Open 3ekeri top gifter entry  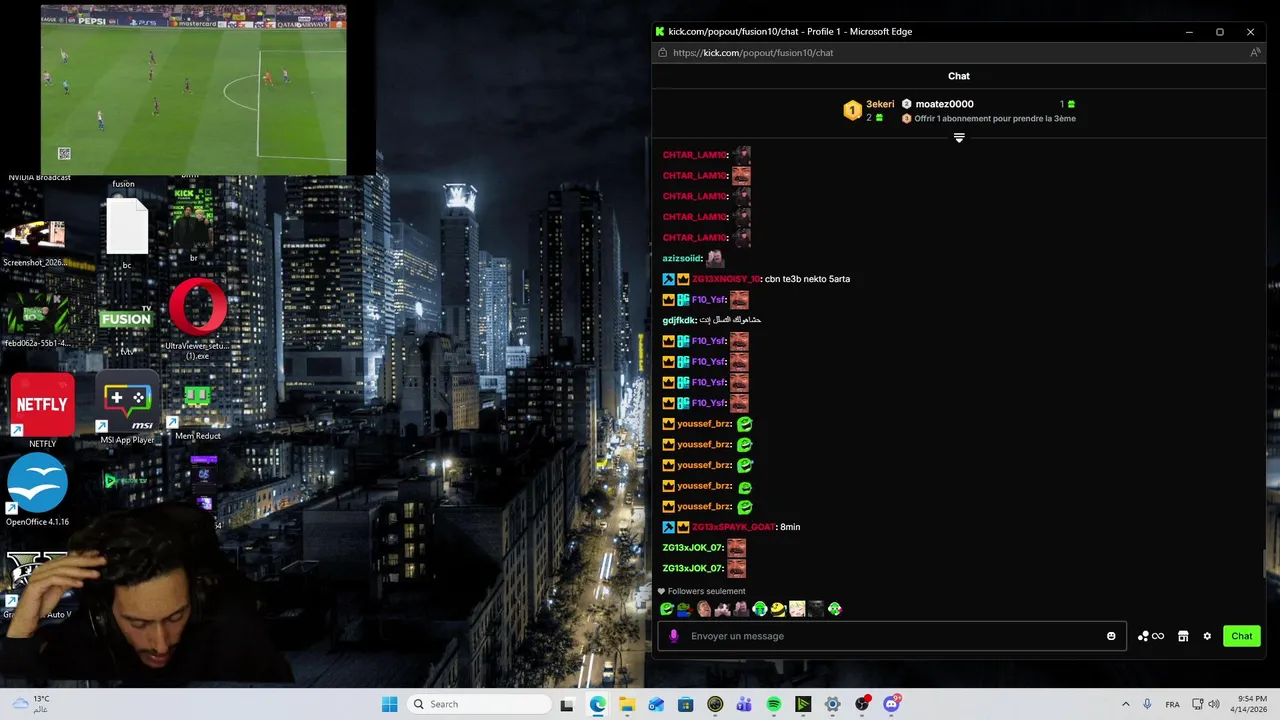[x=868, y=110]
